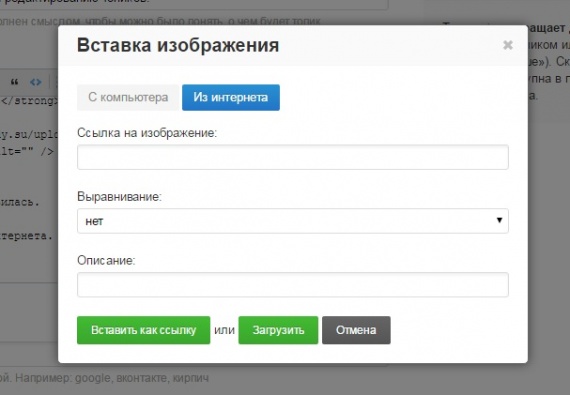Cancel with the Отмена button
570x395 pixels.
pyautogui.click(x=356, y=330)
